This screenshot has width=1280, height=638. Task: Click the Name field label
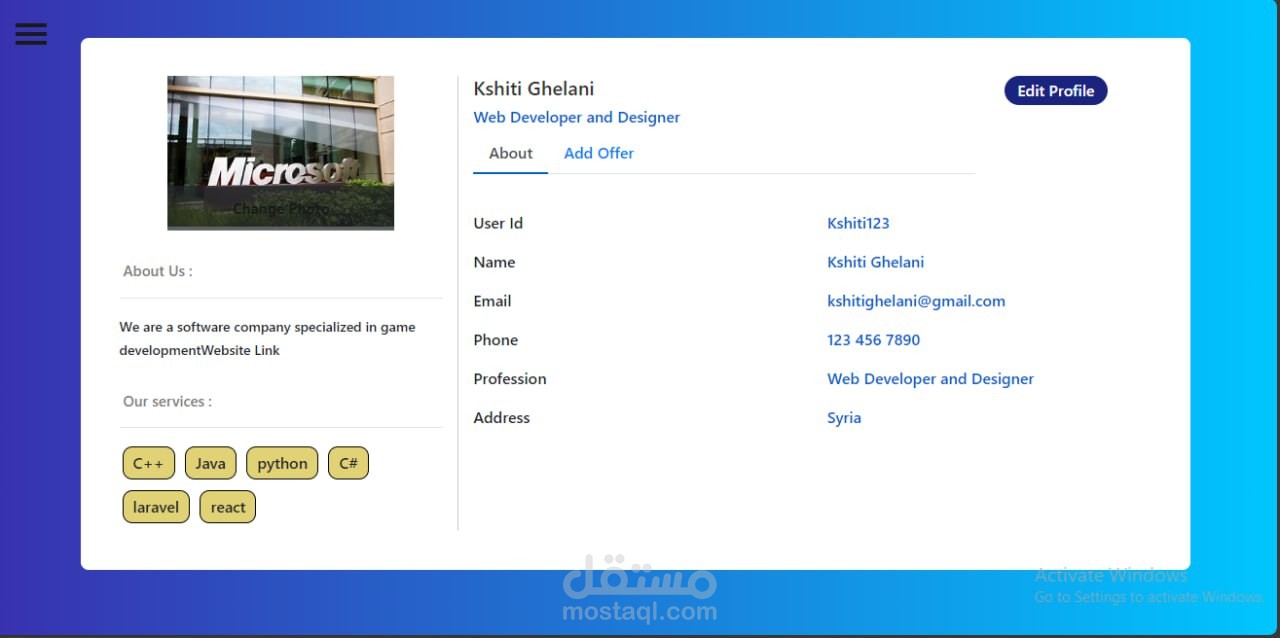click(494, 262)
